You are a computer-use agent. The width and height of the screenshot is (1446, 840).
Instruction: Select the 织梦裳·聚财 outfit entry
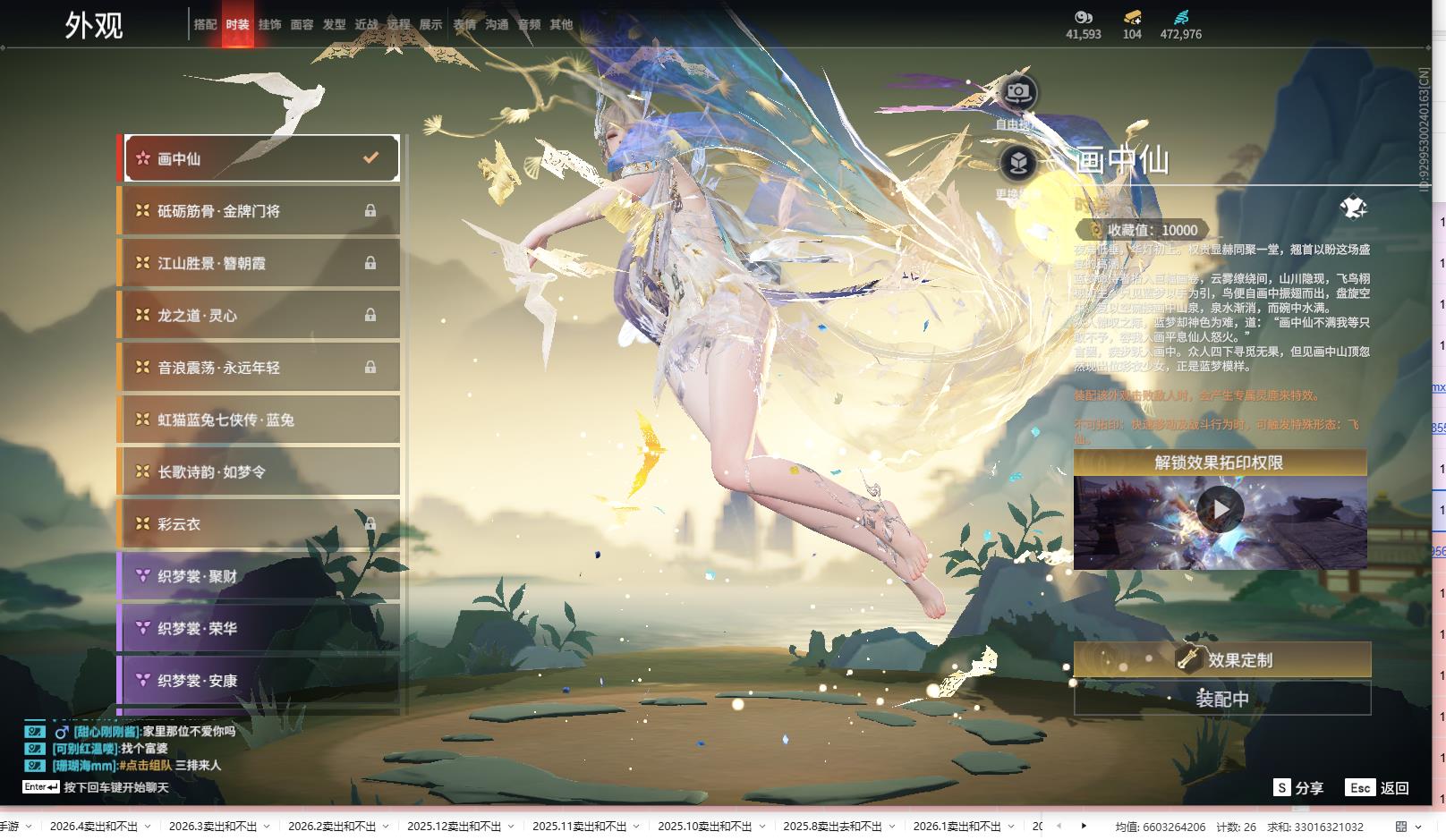coord(259,576)
